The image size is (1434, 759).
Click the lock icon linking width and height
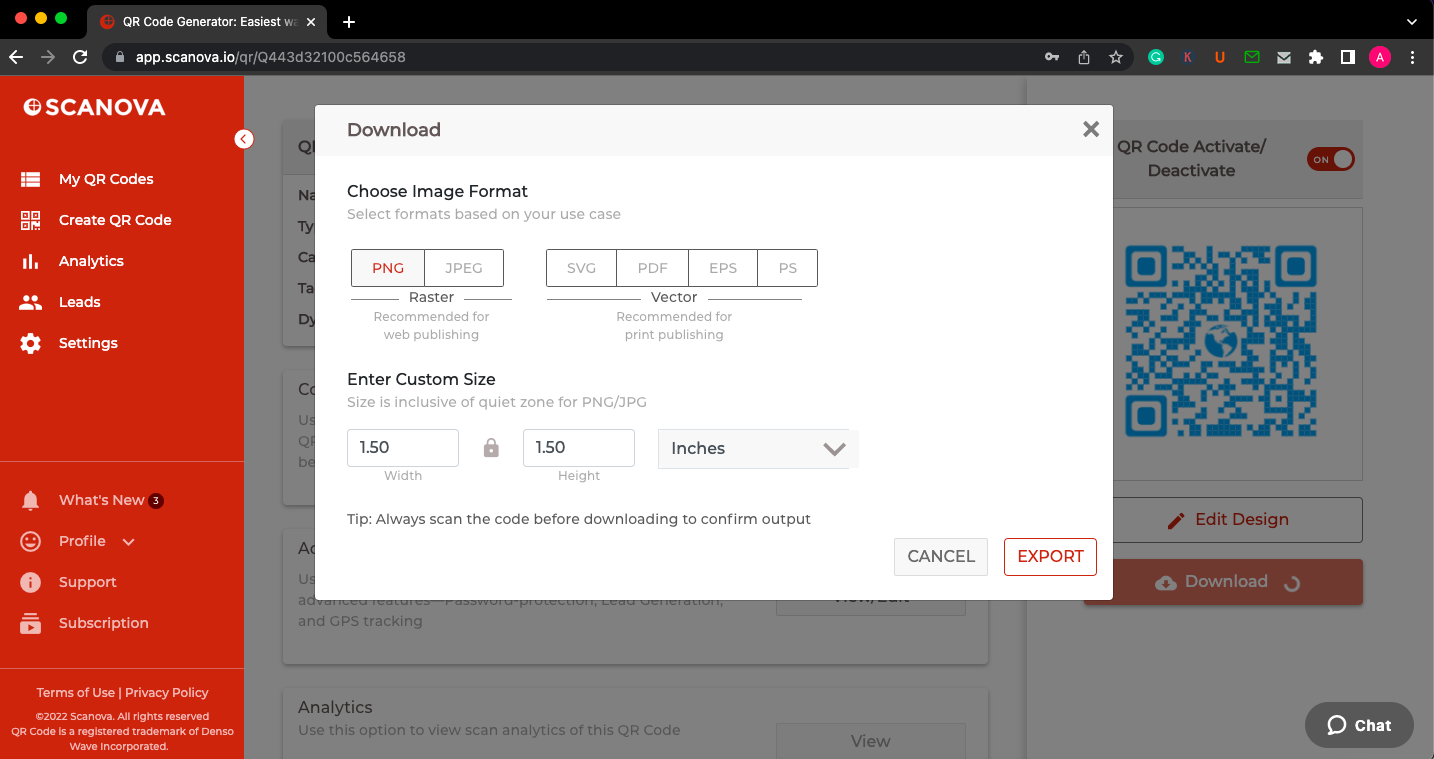(x=491, y=447)
